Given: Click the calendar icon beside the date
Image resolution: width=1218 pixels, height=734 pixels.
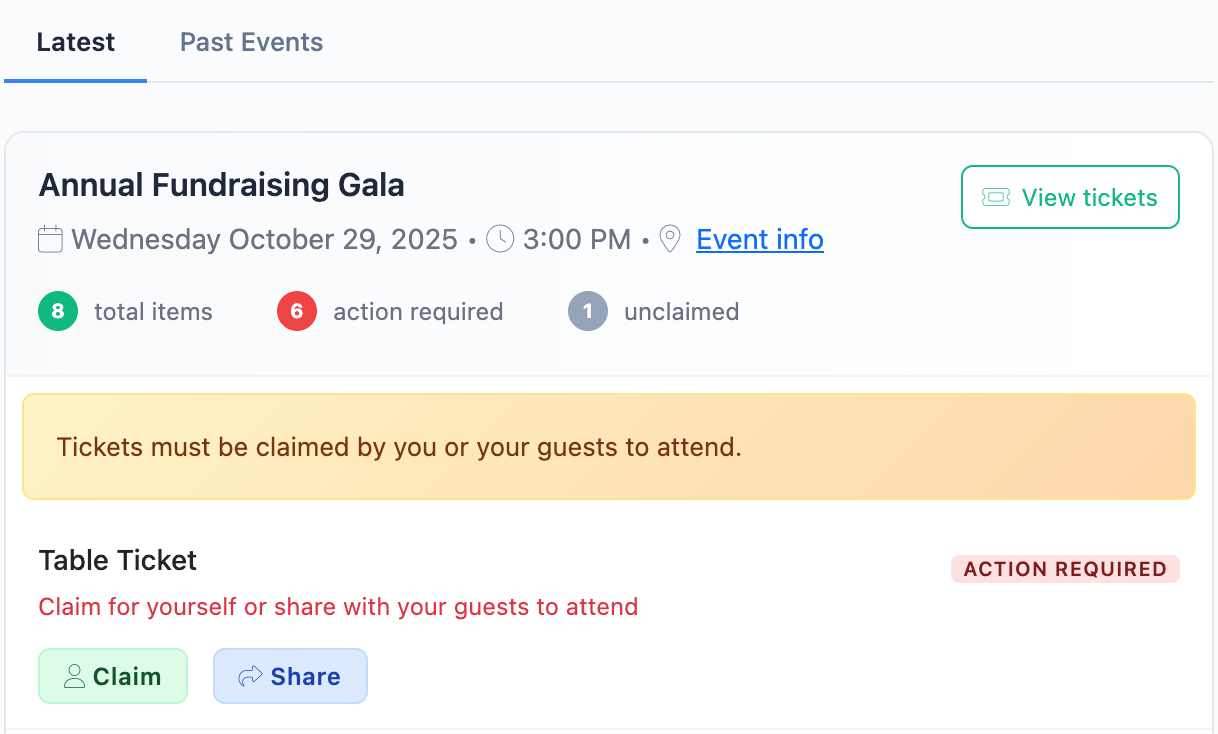Looking at the screenshot, I should tap(50, 240).
